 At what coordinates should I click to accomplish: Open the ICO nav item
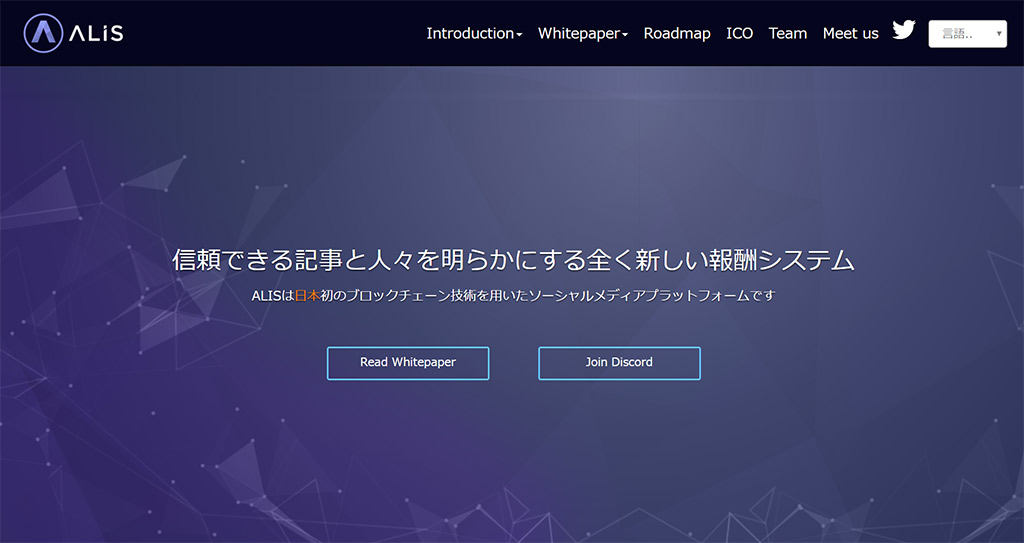click(739, 33)
